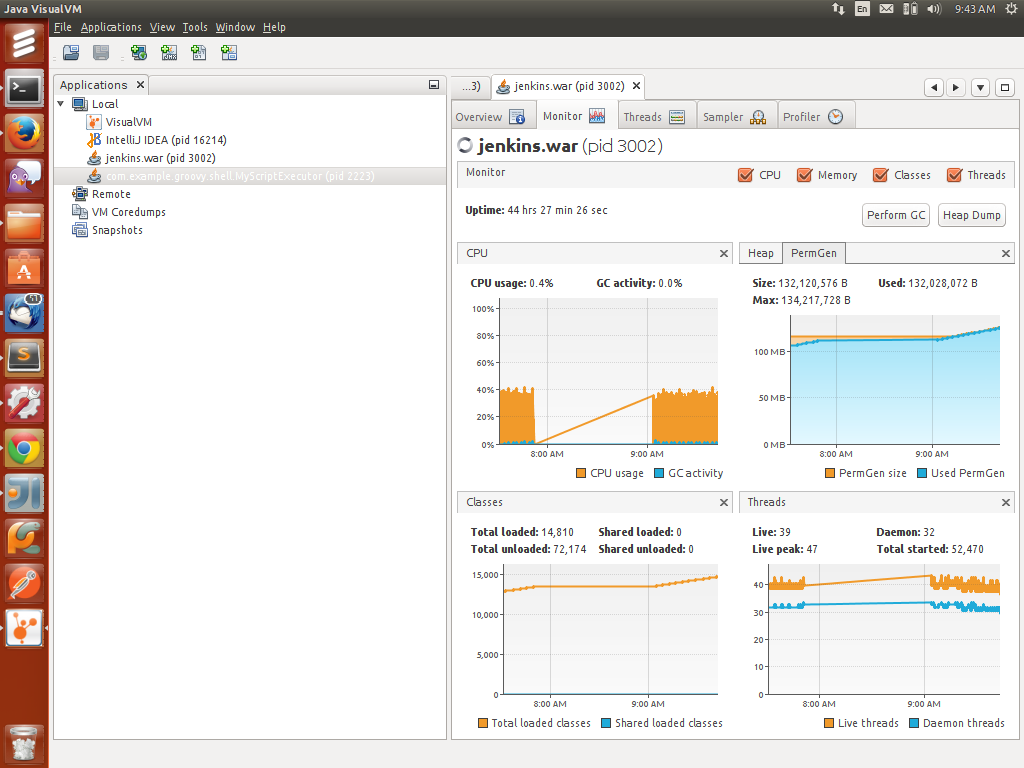Open the Sampler tab
The height and width of the screenshot is (768, 1024).
point(736,117)
